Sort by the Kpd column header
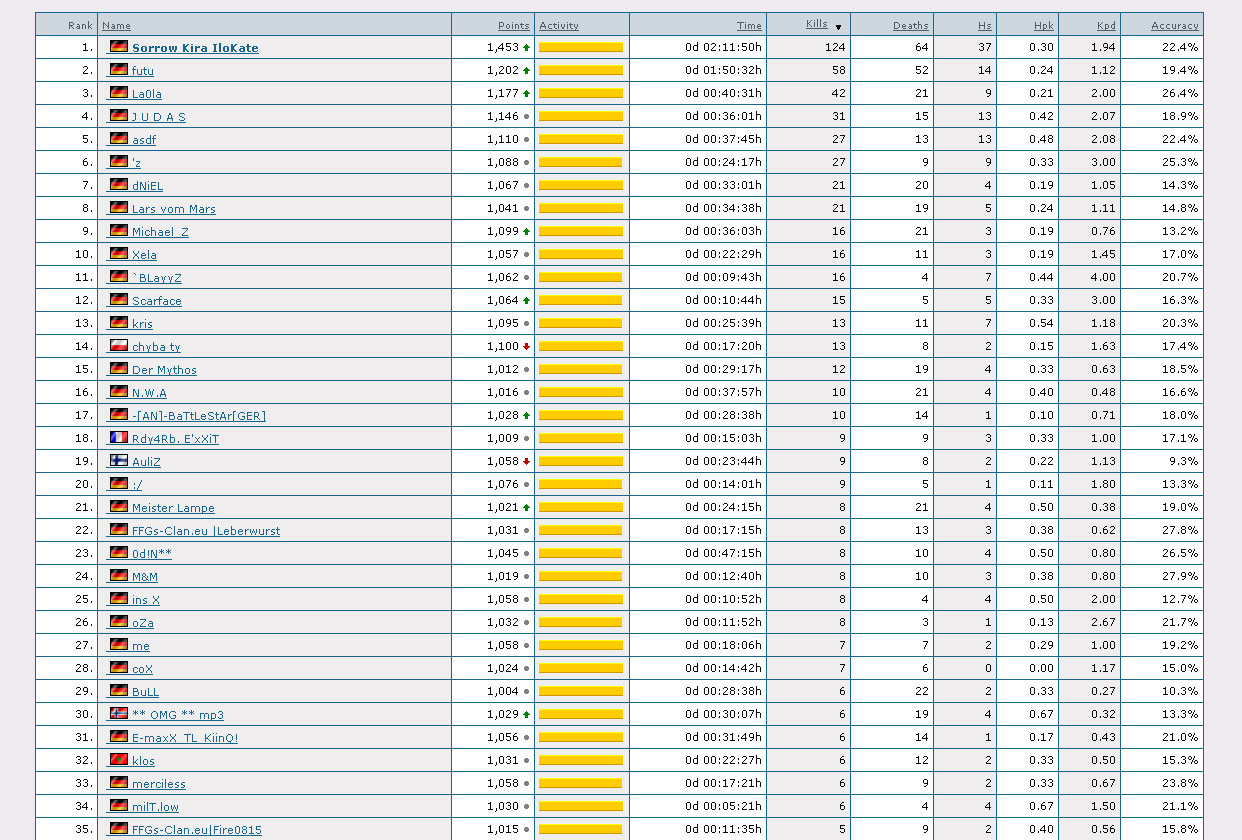 pos(1105,26)
